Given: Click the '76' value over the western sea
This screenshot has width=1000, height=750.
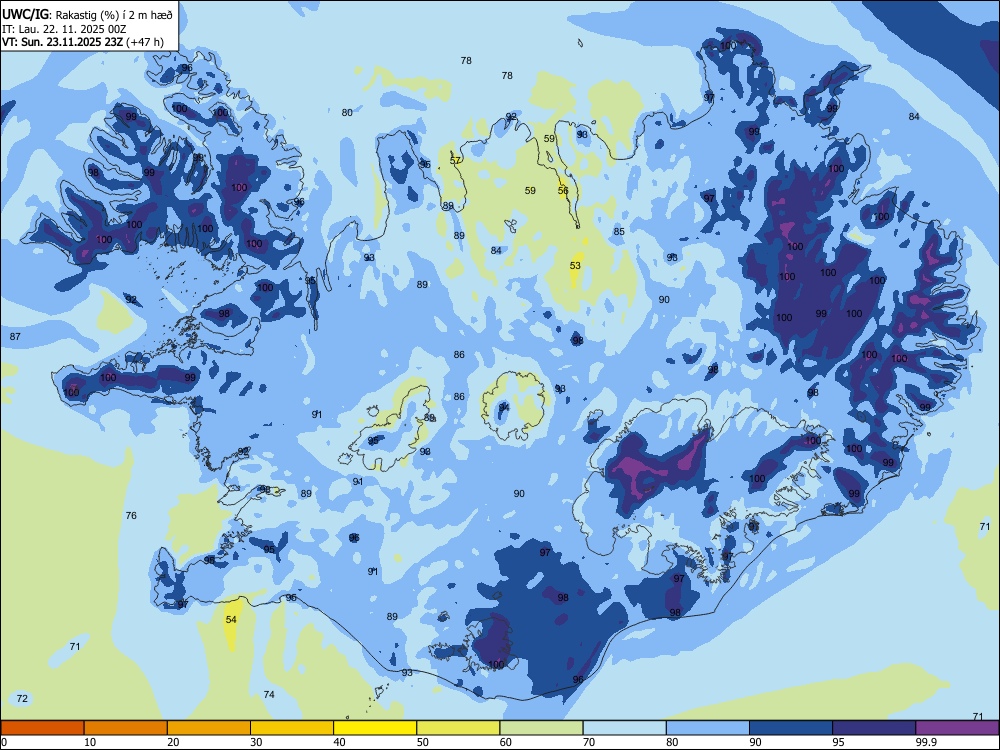Looking at the screenshot, I should tap(131, 515).
